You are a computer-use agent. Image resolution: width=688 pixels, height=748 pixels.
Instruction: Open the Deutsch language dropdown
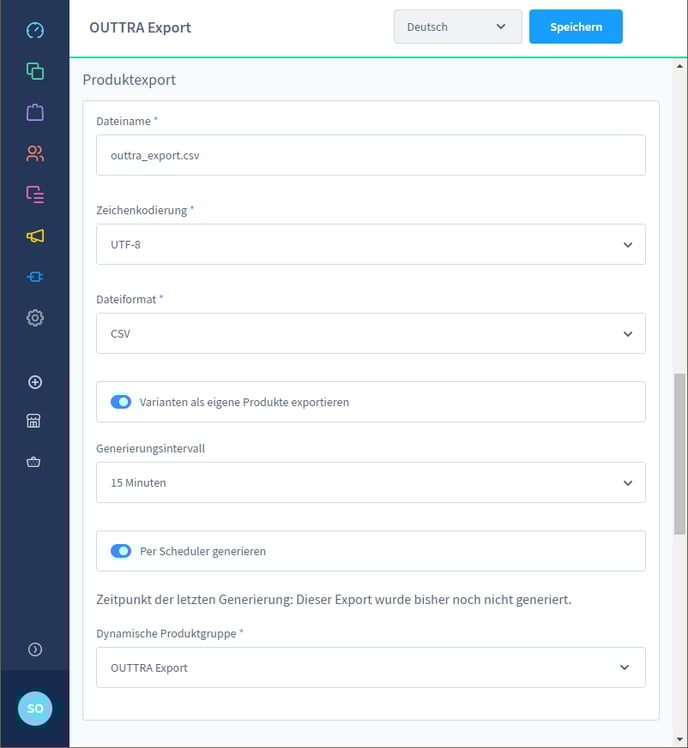coord(458,27)
